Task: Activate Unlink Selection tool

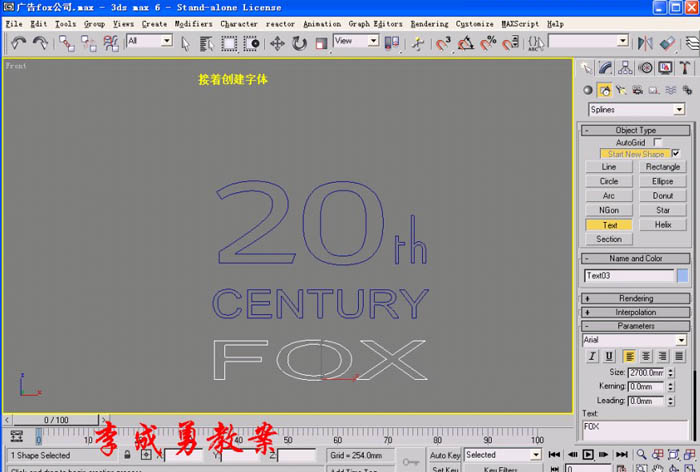Action: pos(88,43)
